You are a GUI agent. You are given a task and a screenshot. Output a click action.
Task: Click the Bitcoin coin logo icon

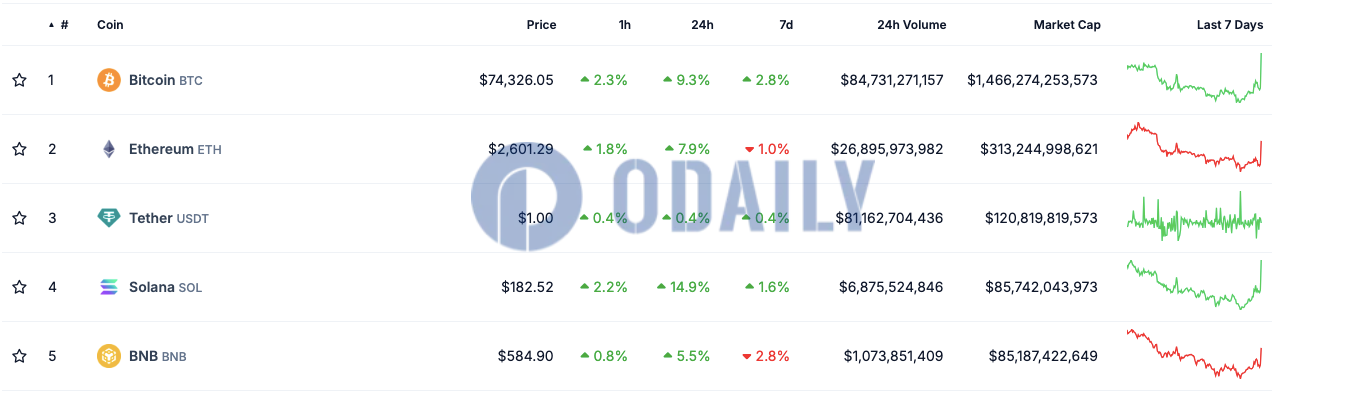[109, 80]
